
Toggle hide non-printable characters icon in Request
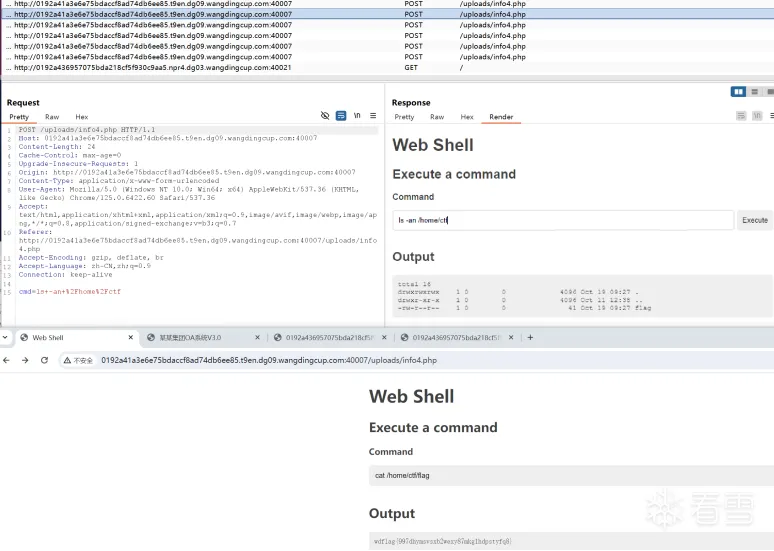(x=325, y=116)
